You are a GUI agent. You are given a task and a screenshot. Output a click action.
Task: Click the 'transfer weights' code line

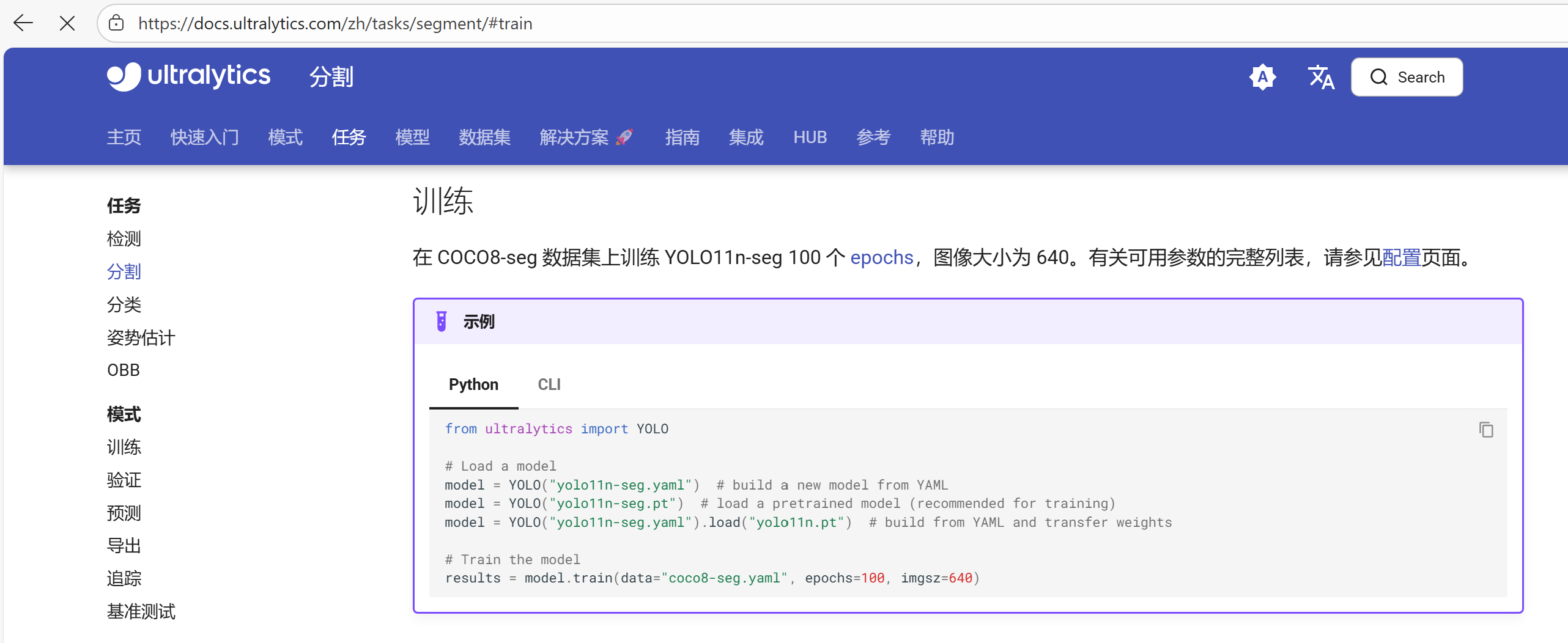pyautogui.click(x=808, y=523)
